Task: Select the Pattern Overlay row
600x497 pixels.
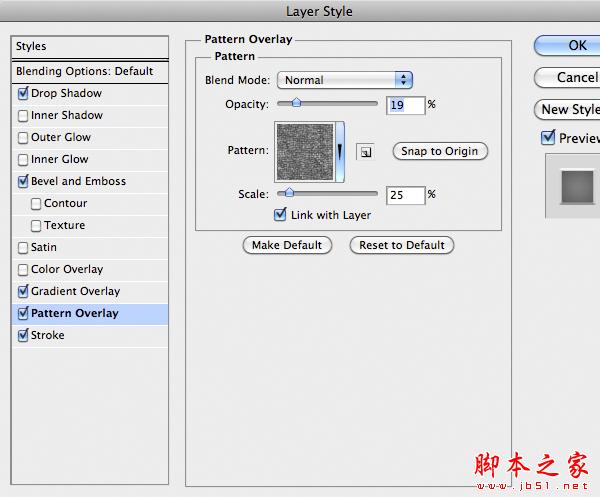Action: click(x=90, y=314)
